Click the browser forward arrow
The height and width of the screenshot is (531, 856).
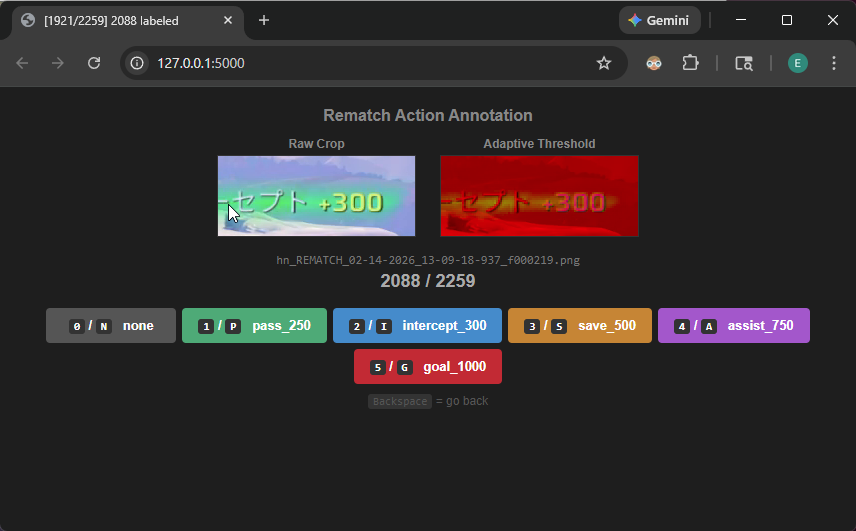click(58, 63)
